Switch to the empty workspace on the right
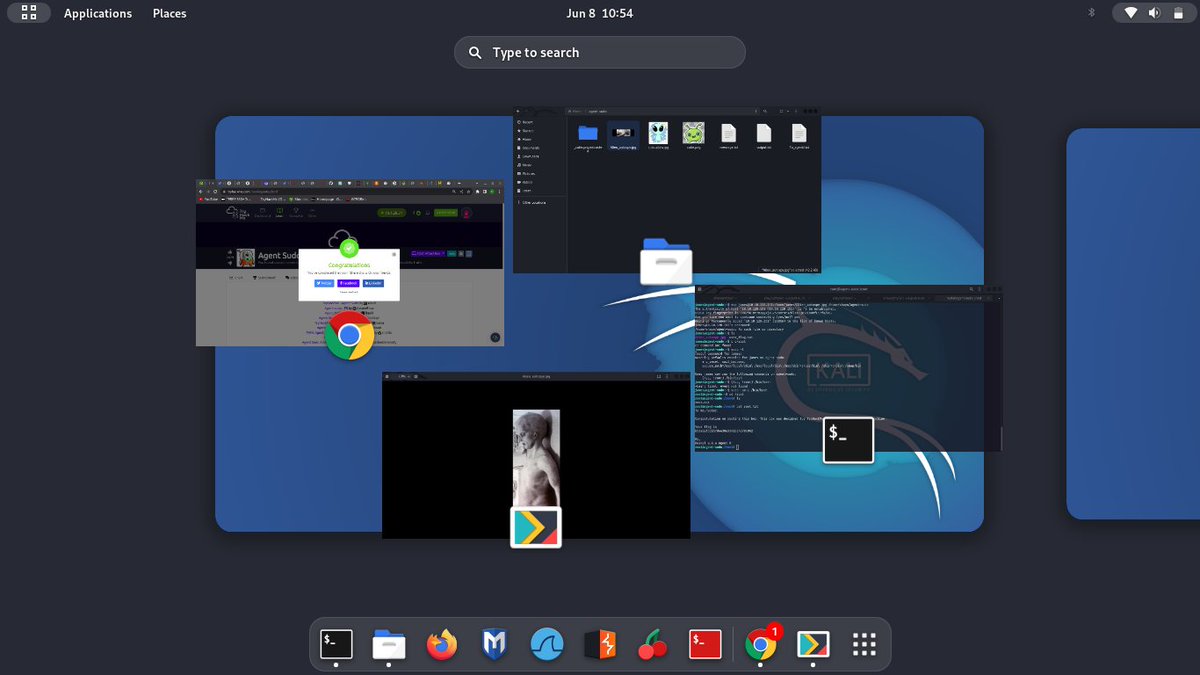 click(x=1133, y=323)
